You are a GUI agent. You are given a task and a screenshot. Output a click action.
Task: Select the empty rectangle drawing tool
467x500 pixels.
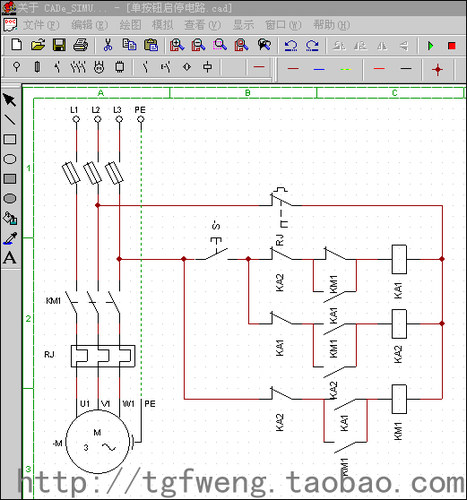10,139
